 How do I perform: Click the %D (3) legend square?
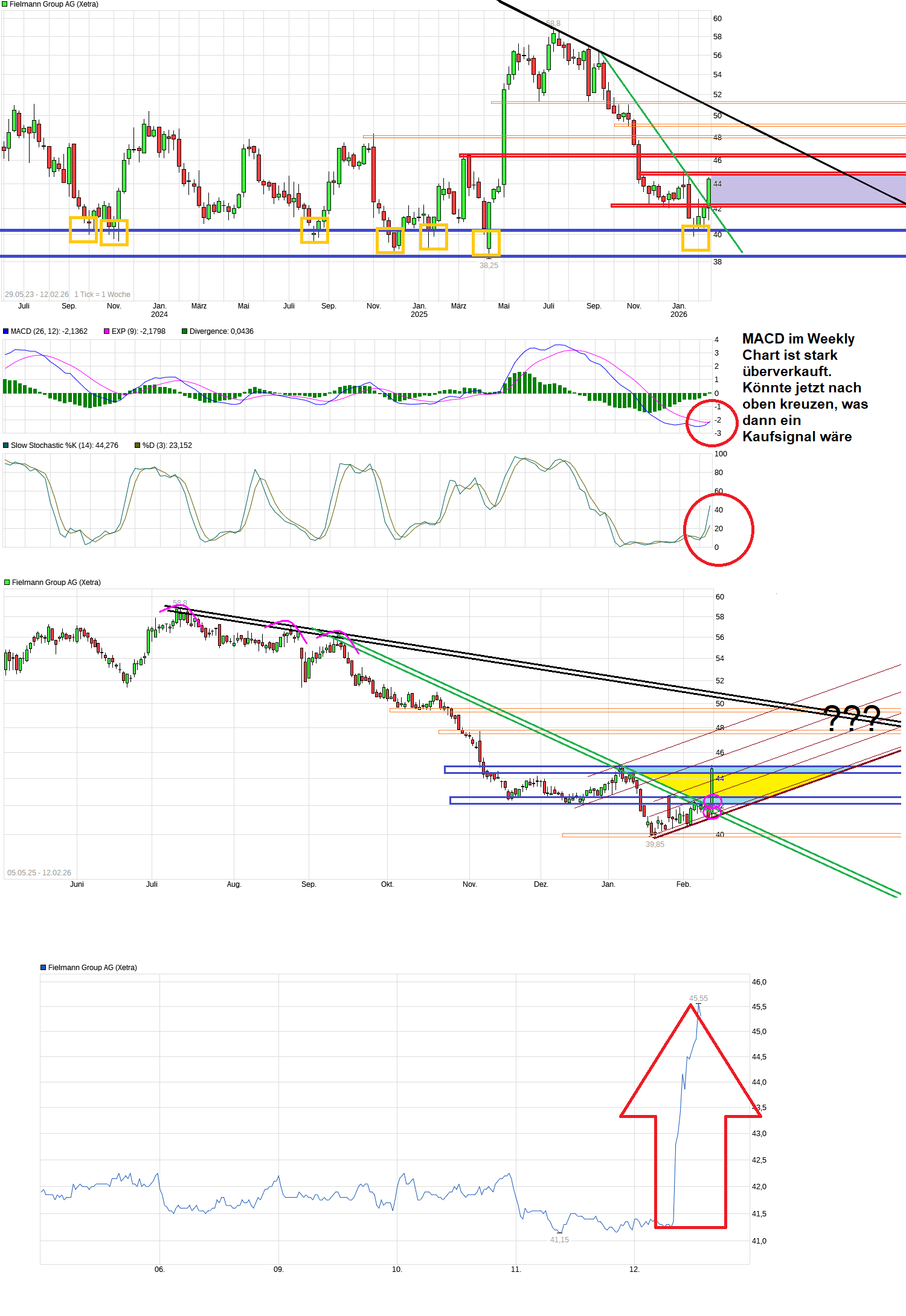138,446
